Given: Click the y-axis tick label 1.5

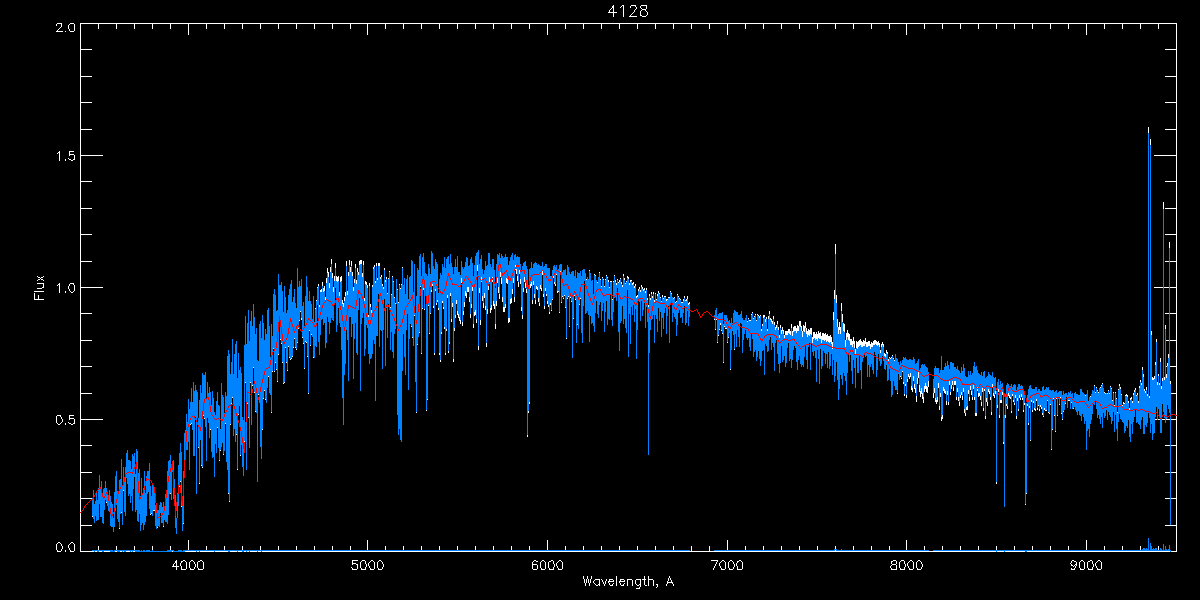Looking at the screenshot, I should (x=64, y=156).
